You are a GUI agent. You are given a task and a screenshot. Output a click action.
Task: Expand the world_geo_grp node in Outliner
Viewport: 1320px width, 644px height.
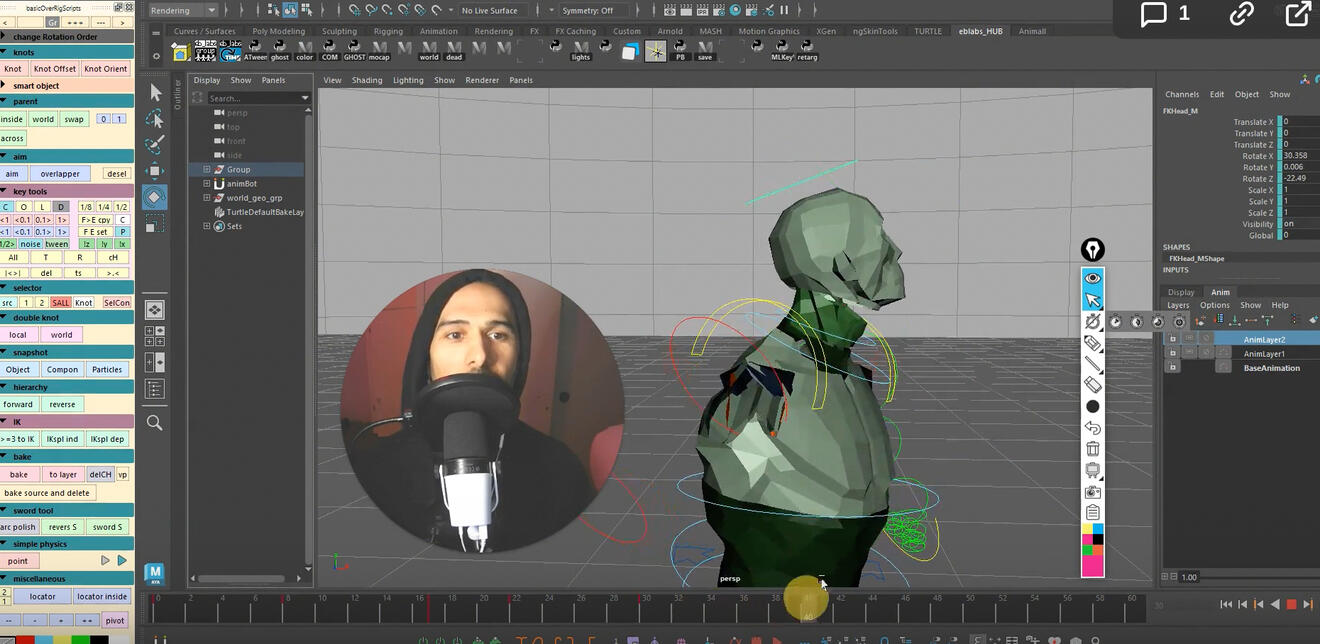207,198
